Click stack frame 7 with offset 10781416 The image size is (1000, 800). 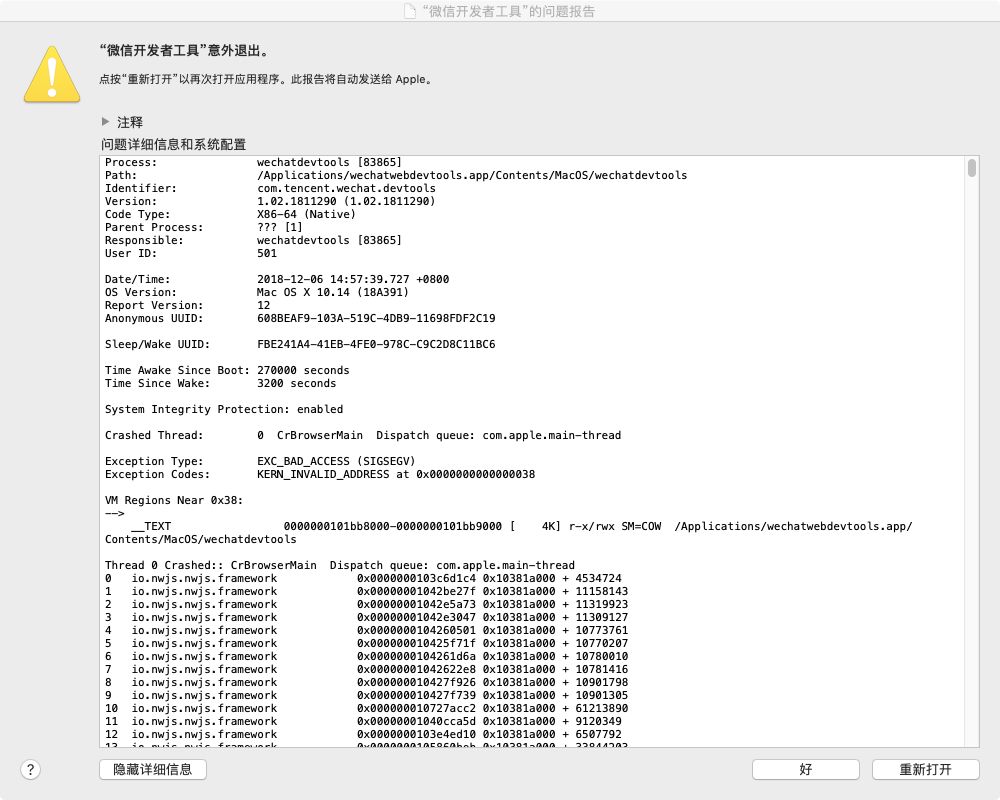click(366, 669)
